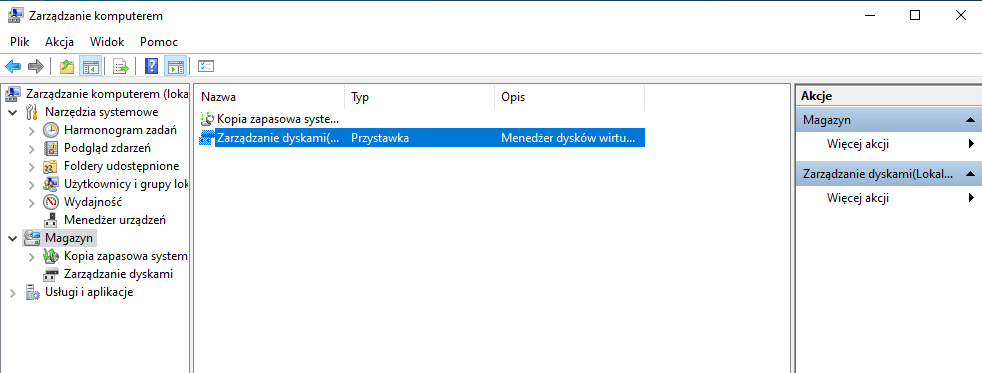Screen dimensions: 982x373
Task: Click the Zarządzanie komputerem root node icon
Action: pyautogui.click(x=12, y=94)
